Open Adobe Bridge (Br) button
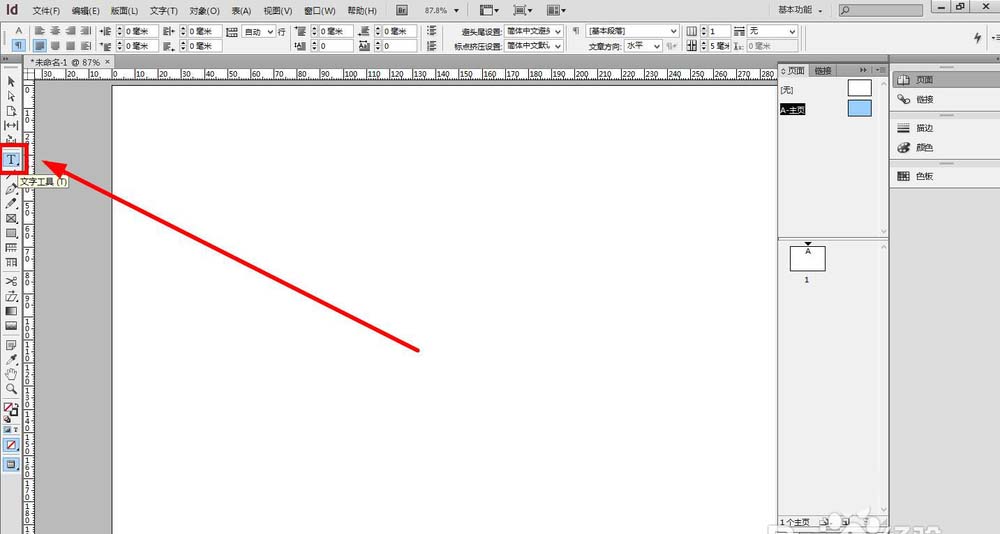1000x534 pixels. [x=401, y=10]
